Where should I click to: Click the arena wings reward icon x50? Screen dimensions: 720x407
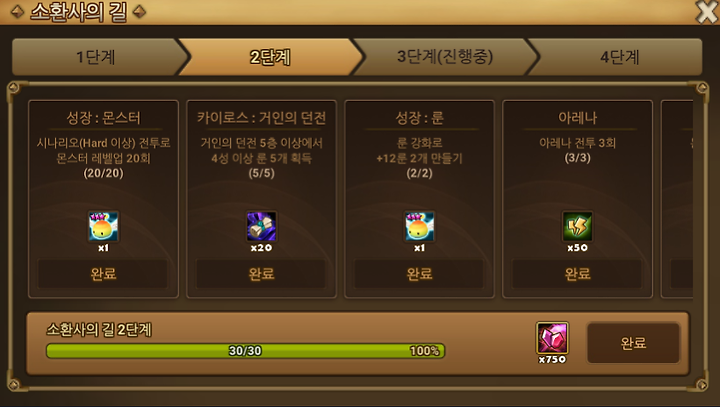coord(577,226)
